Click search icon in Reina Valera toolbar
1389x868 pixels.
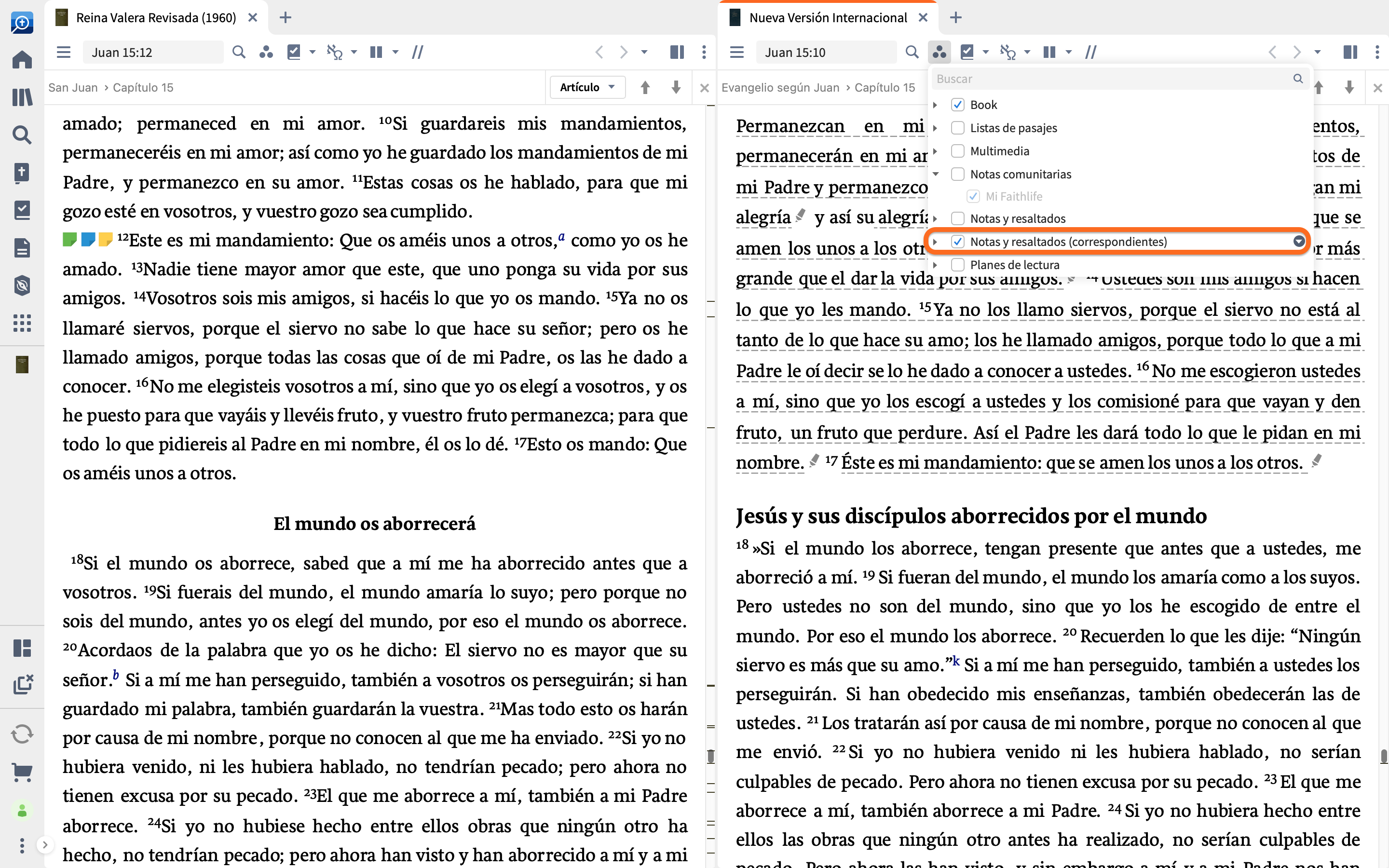tap(239, 52)
